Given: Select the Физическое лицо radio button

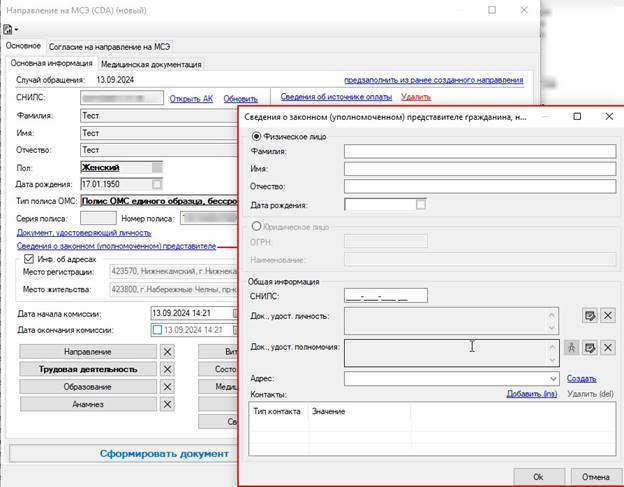Looking at the screenshot, I should 256,136.
